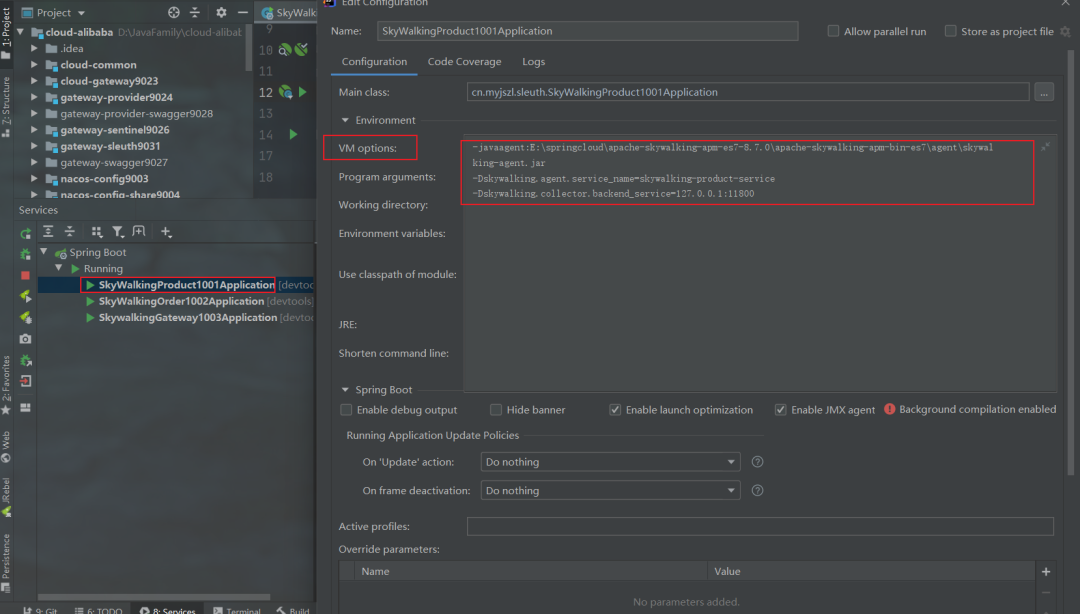Select SkyWalkingOrder1002Application in Services

point(181,301)
